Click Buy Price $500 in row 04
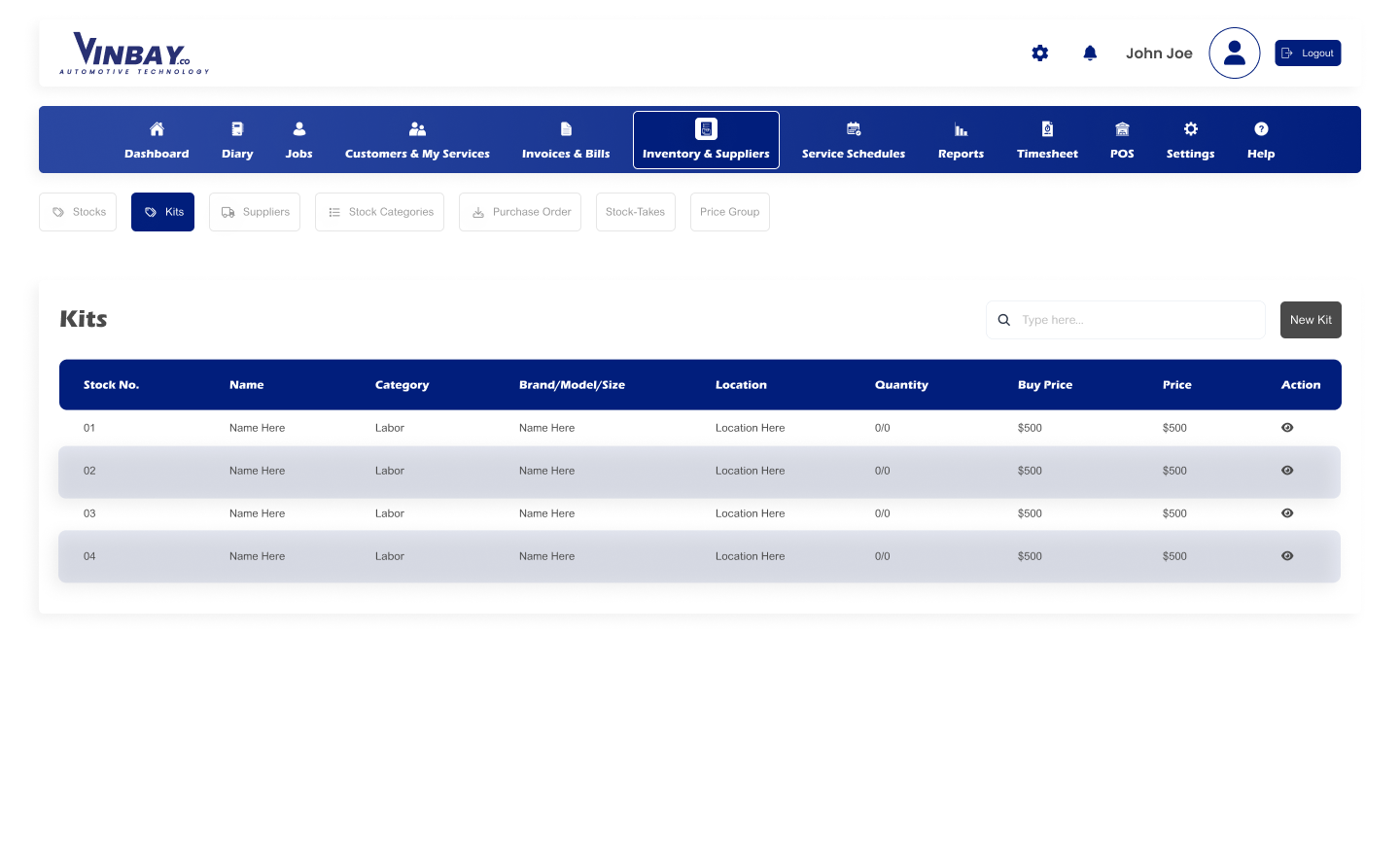The width and height of the screenshot is (1400, 846). (1030, 556)
